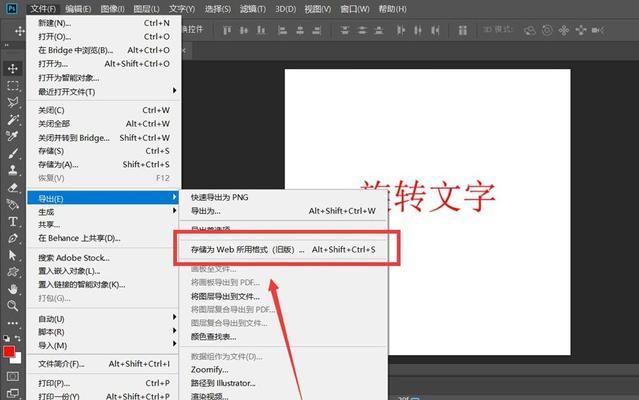639x400 pixels.
Task: Distribute bottom edges in options bar
Action: [379, 30]
